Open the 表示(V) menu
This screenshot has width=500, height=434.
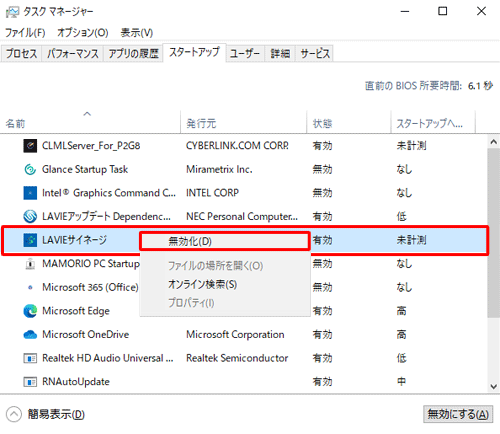(x=137, y=33)
